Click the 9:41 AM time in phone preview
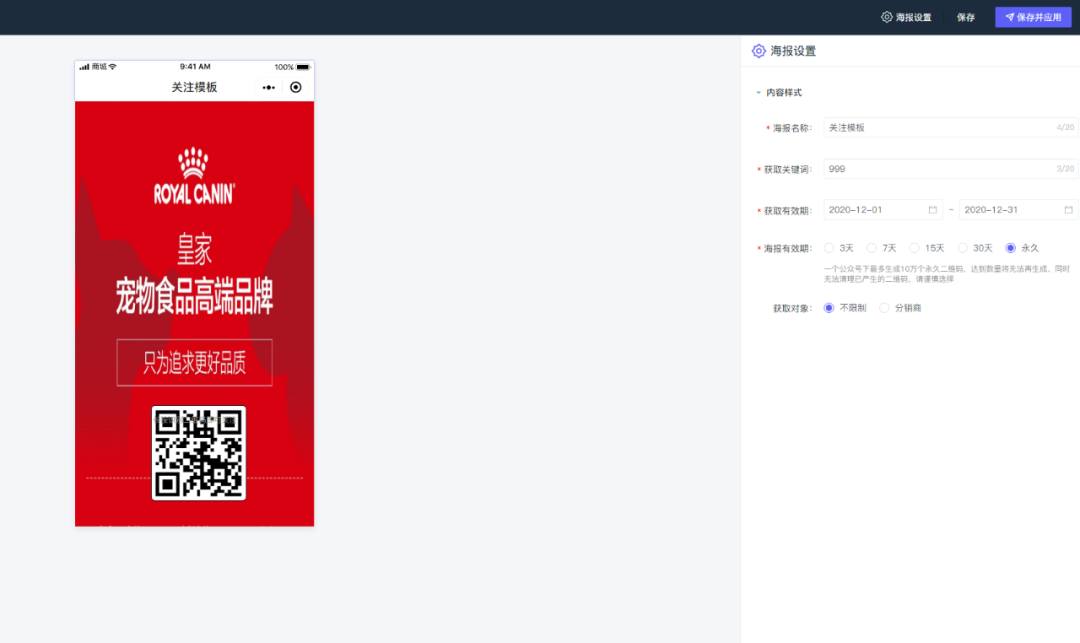Screen dimensions: 1080x643 coord(195,67)
